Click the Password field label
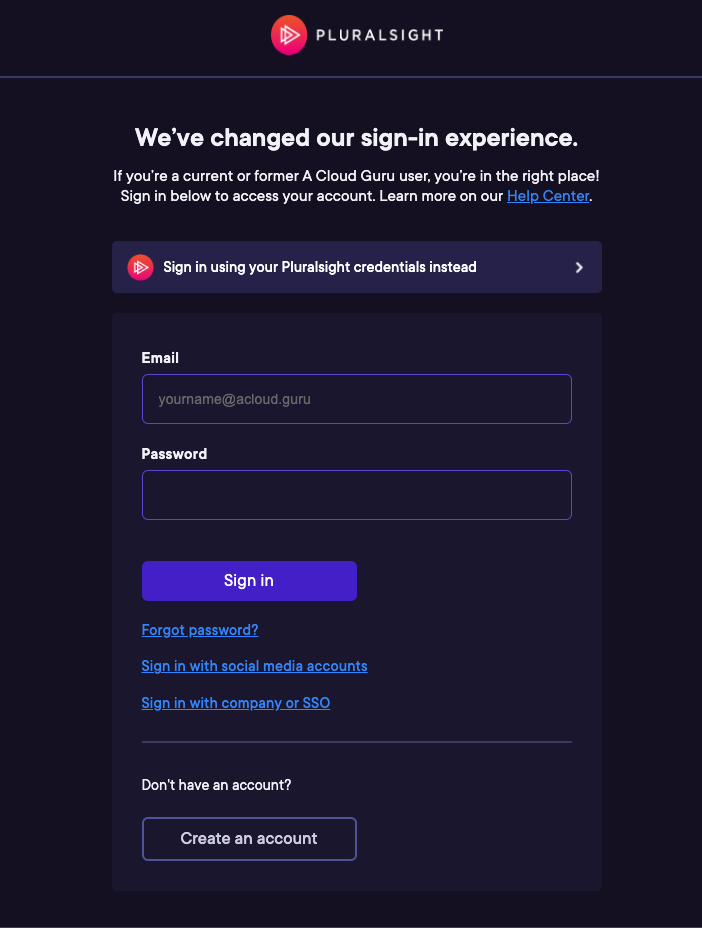 (x=174, y=453)
